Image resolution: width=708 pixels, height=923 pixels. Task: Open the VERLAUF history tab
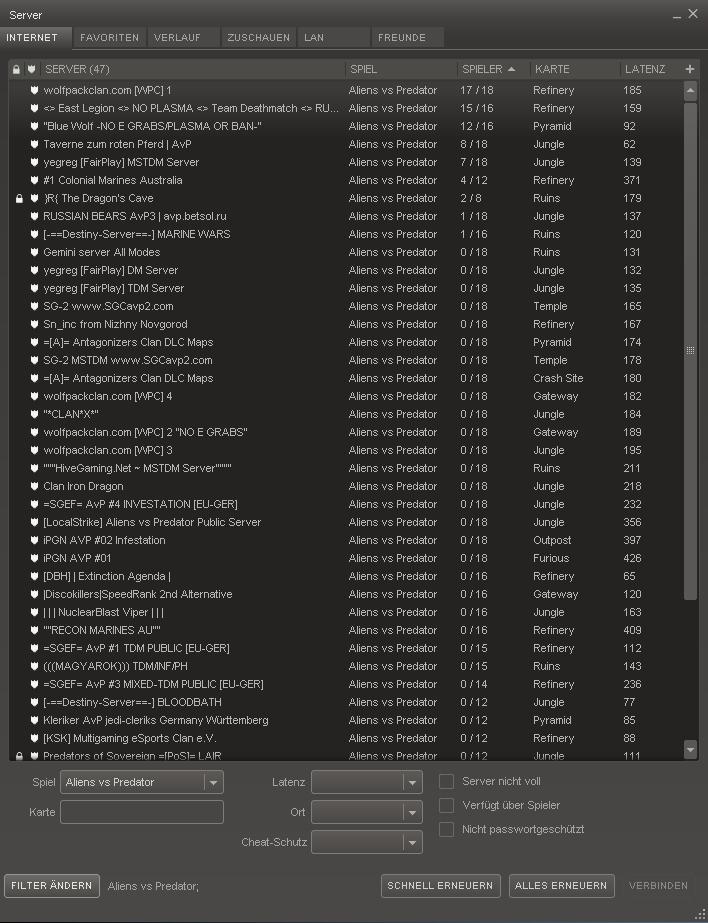(184, 38)
